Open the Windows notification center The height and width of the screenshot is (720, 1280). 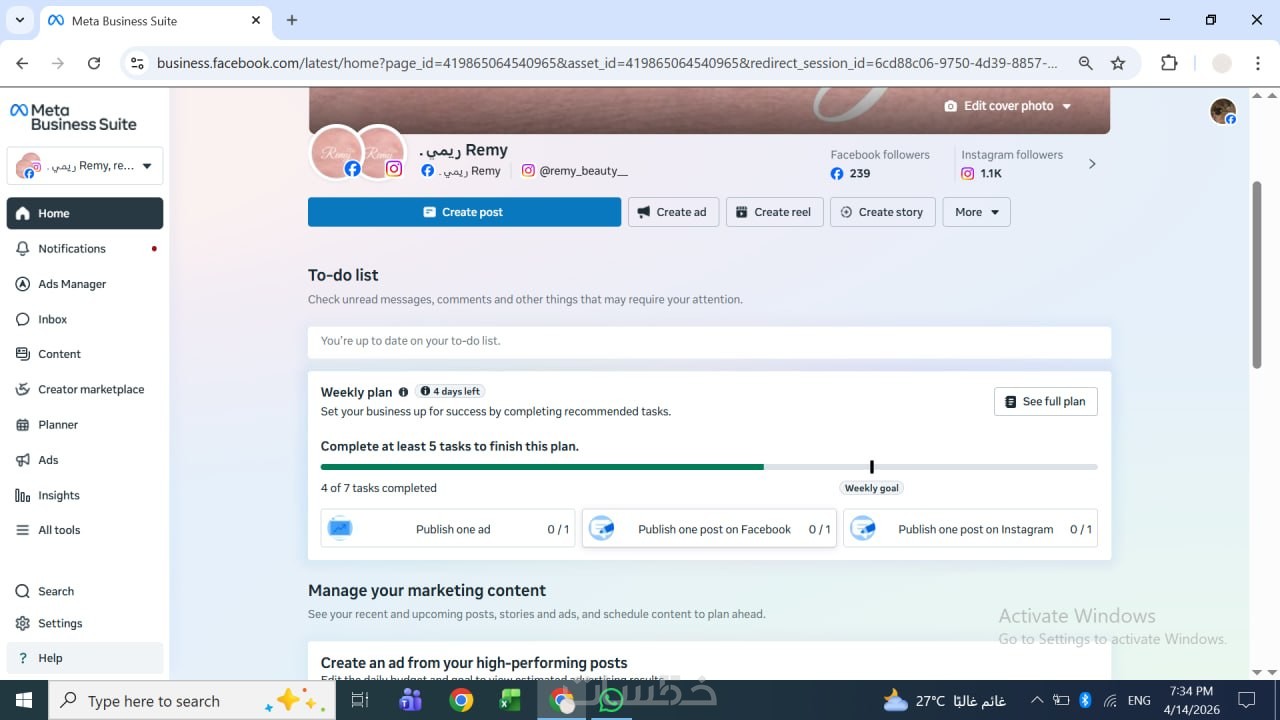click(1247, 700)
